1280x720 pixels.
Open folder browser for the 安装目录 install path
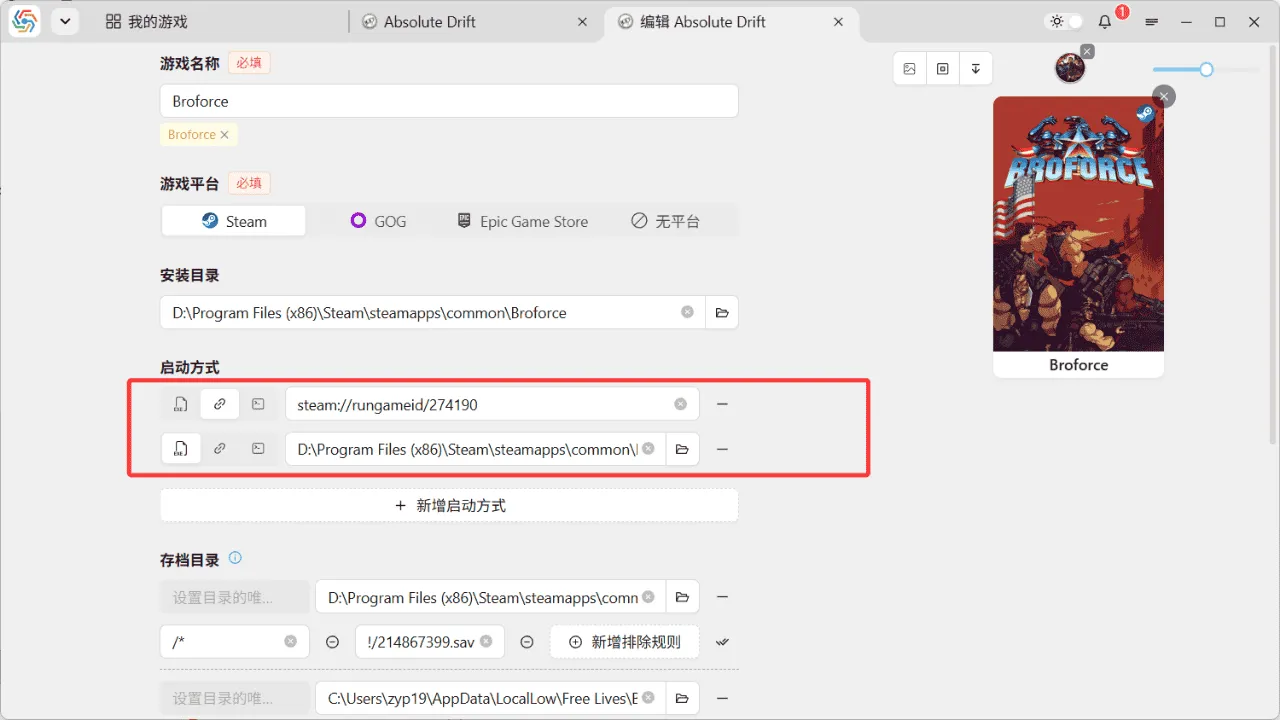pos(722,312)
